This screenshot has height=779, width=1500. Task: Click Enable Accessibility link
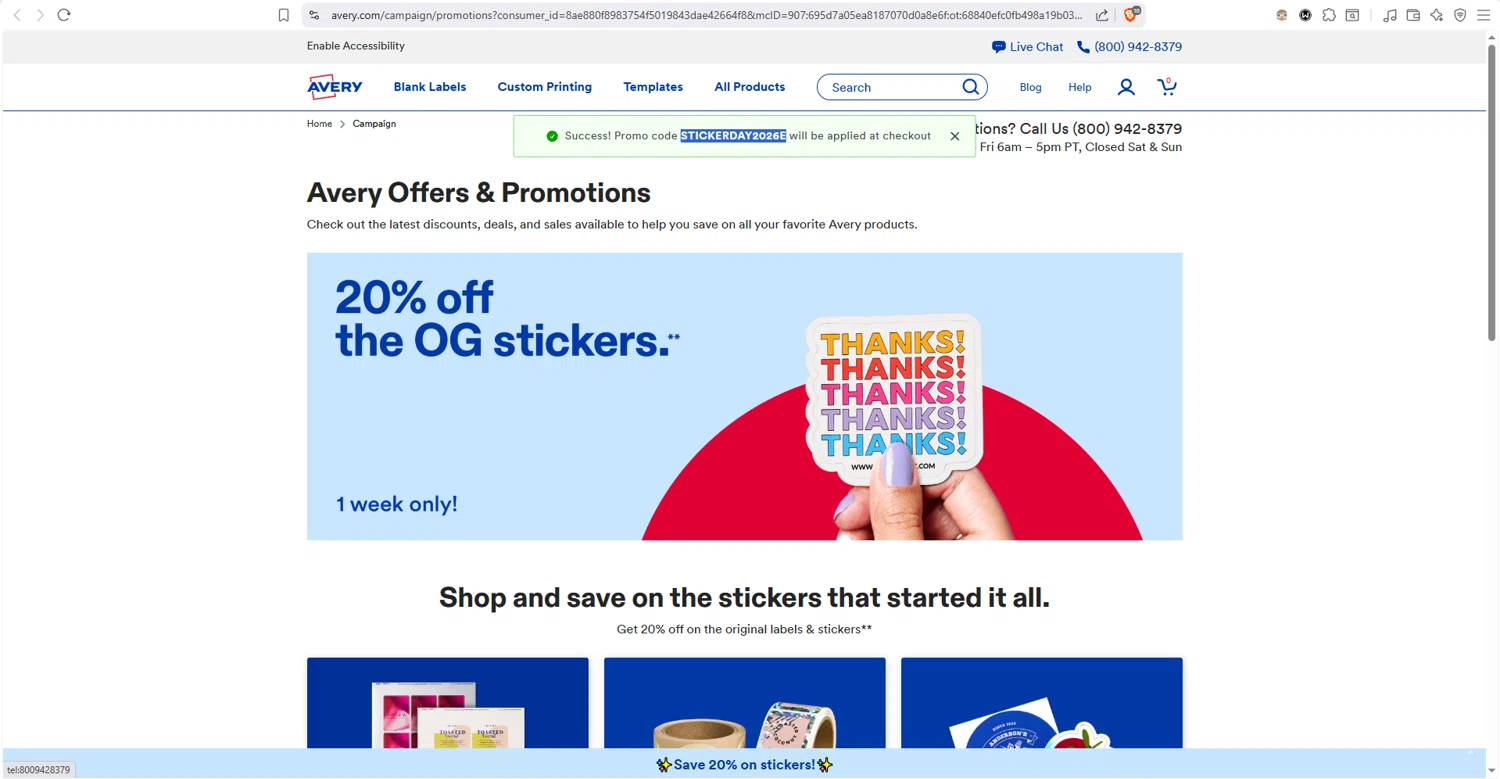pos(356,46)
